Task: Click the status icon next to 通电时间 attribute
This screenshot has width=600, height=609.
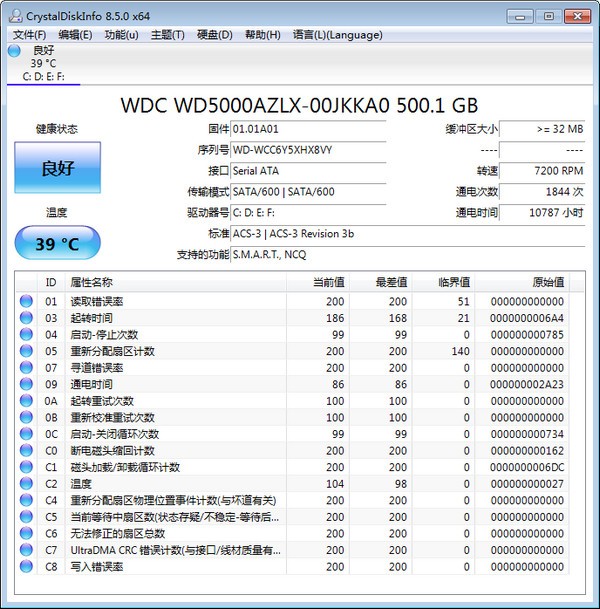Action: (26, 384)
